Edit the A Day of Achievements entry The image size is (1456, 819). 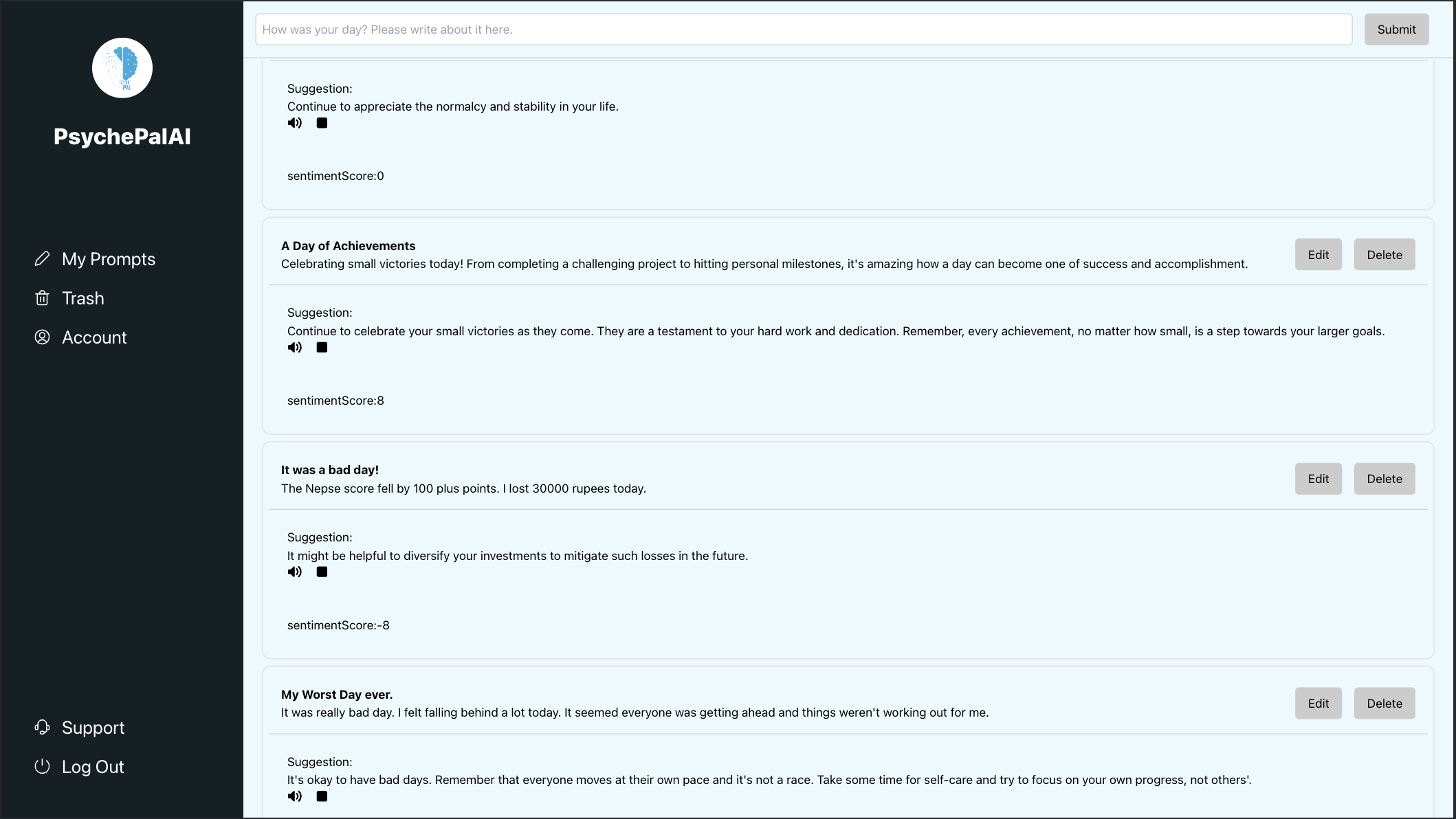tap(1318, 255)
